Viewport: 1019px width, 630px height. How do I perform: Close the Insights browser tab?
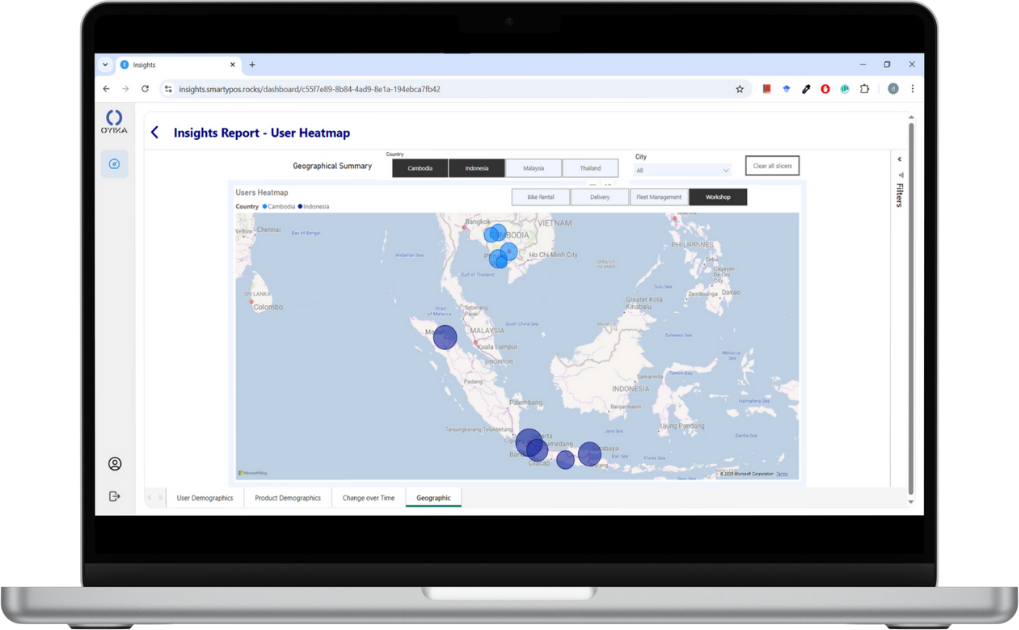(x=233, y=65)
